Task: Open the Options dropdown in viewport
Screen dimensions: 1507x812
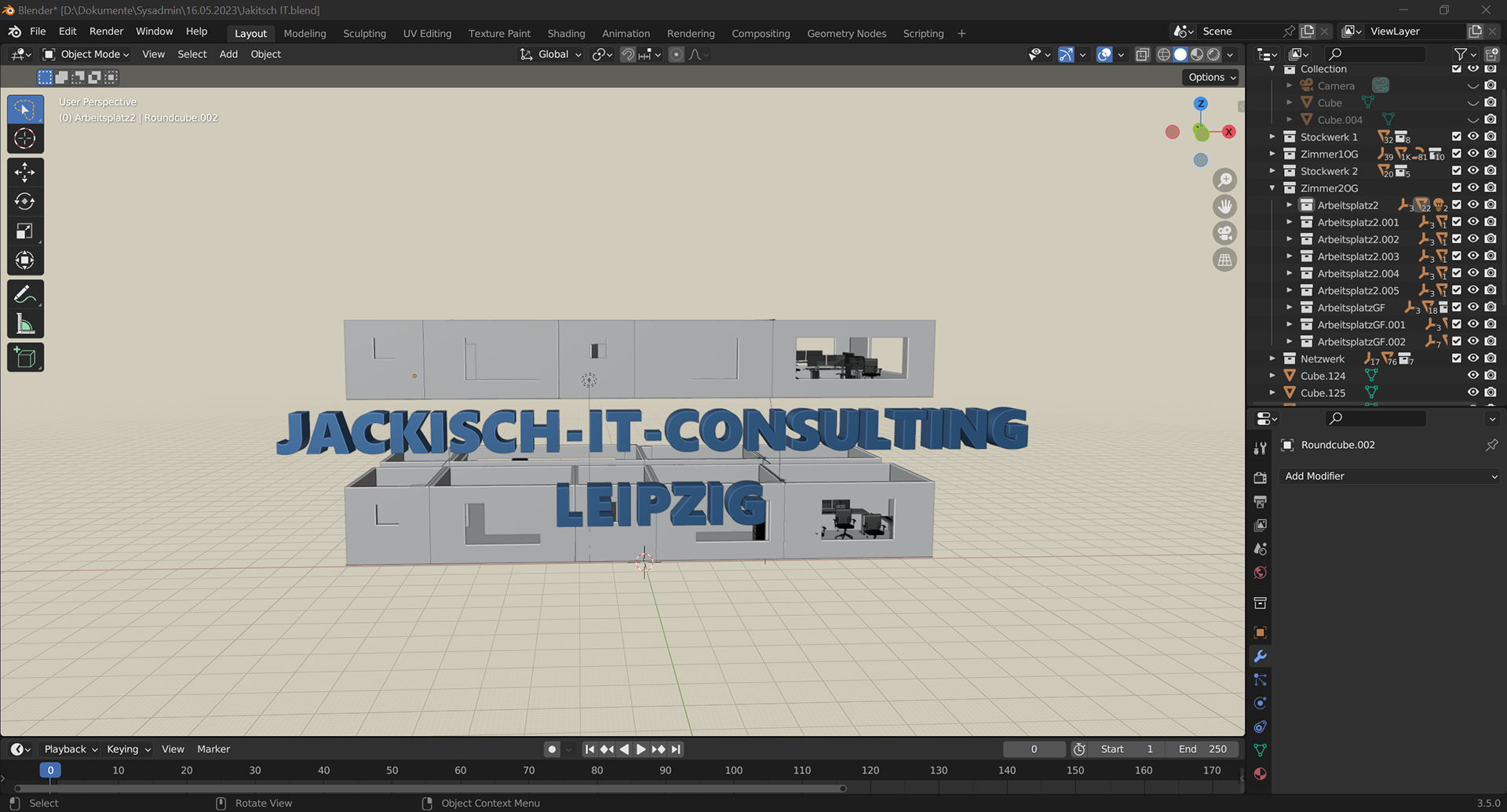Action: click(1211, 77)
